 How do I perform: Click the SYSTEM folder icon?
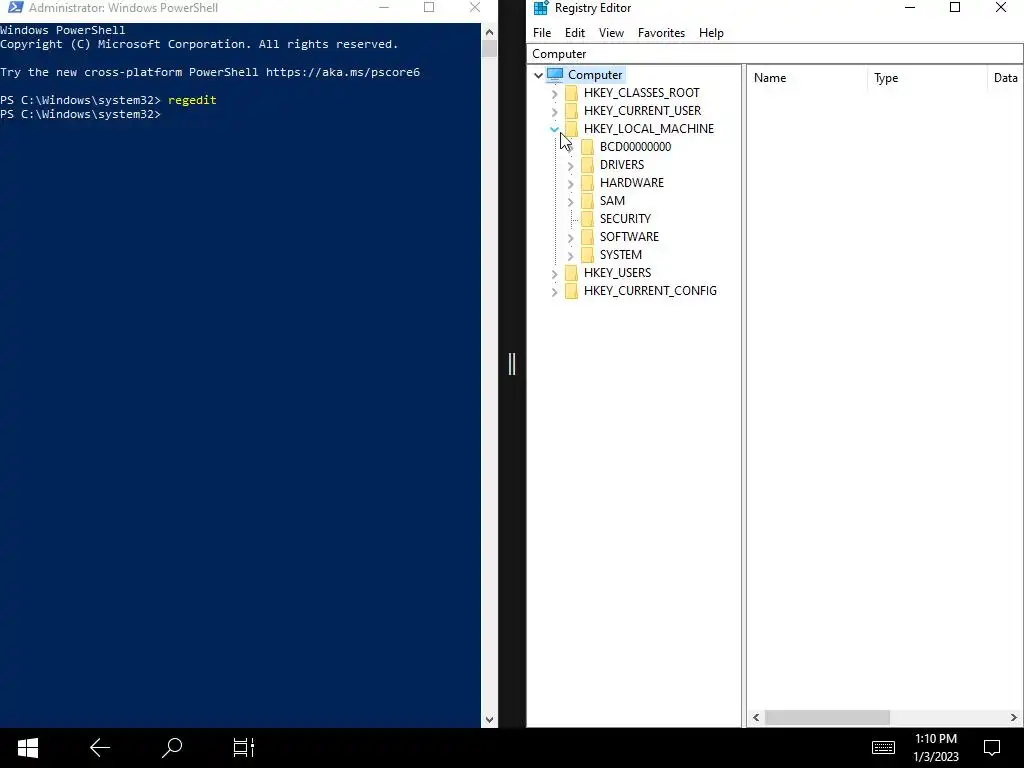coord(587,255)
